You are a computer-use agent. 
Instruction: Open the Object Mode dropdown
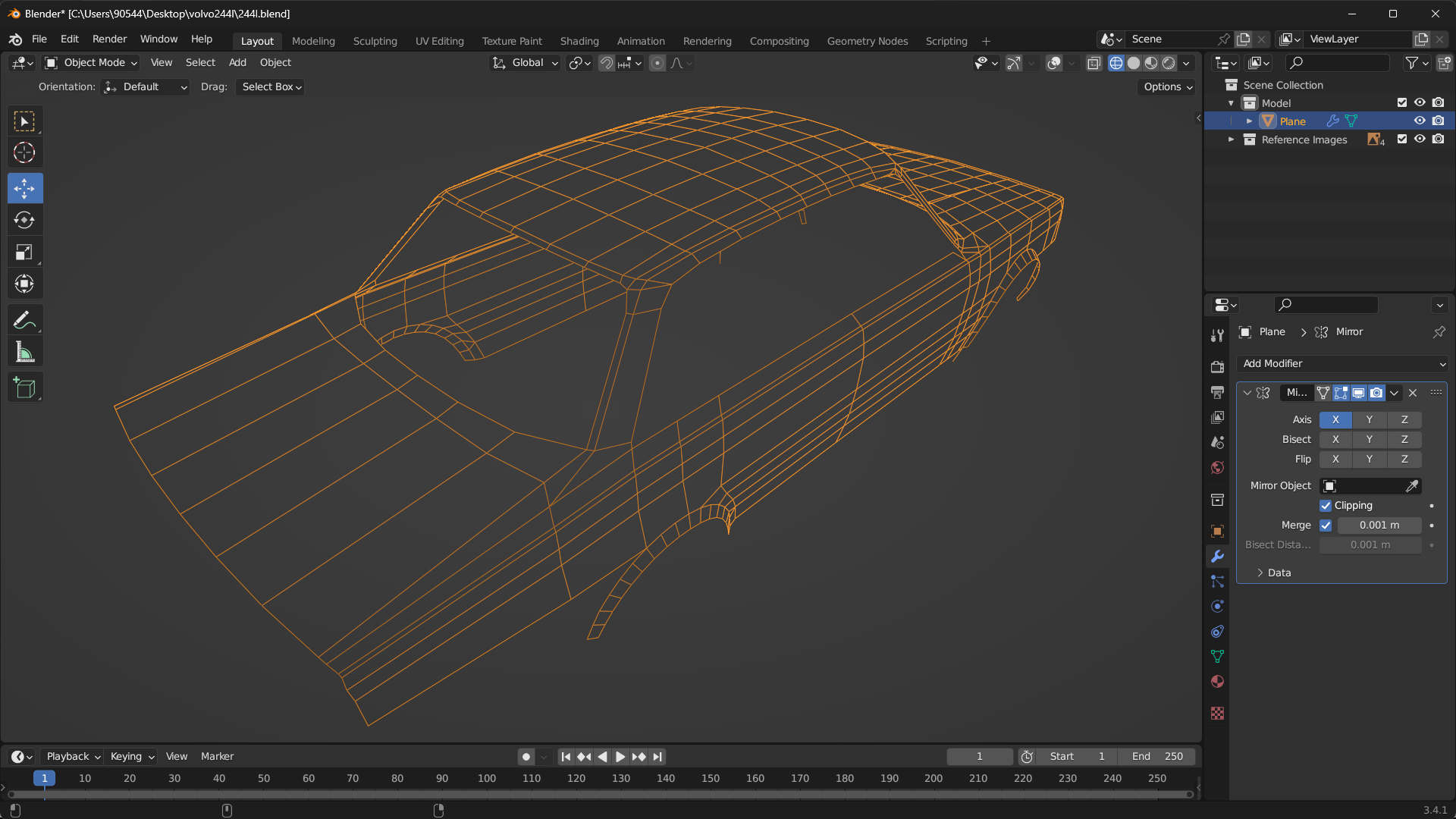[91, 63]
